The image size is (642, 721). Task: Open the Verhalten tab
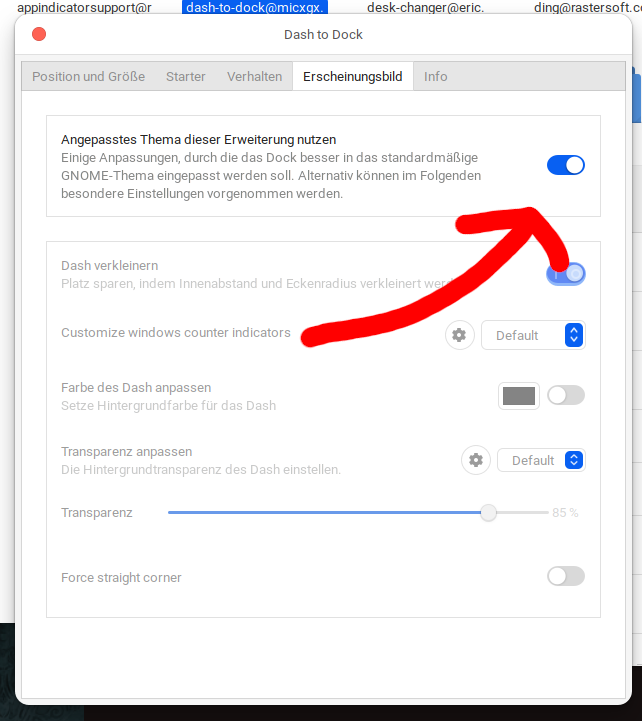point(254,76)
